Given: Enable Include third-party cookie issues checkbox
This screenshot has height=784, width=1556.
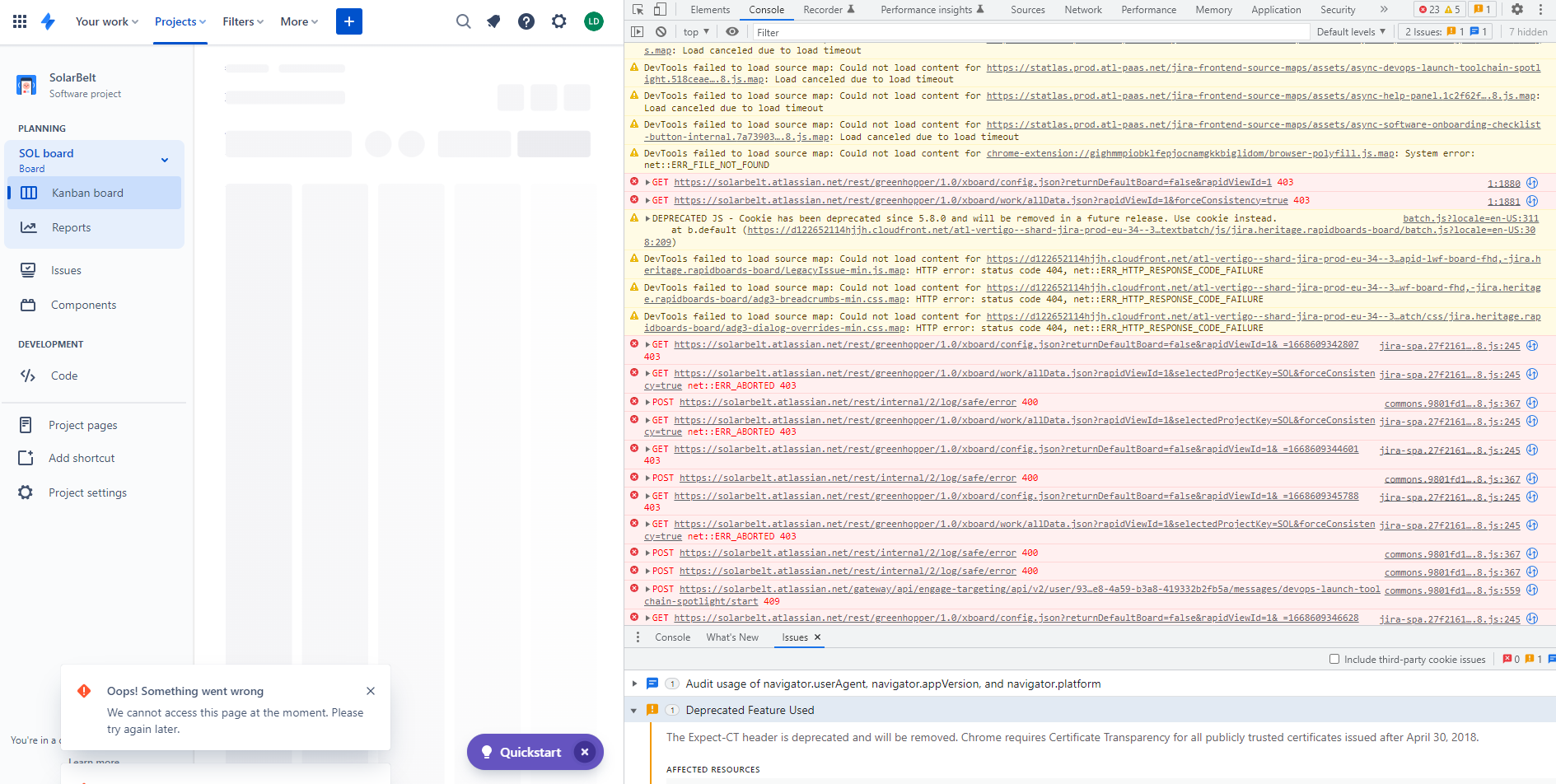Looking at the screenshot, I should [1334, 659].
